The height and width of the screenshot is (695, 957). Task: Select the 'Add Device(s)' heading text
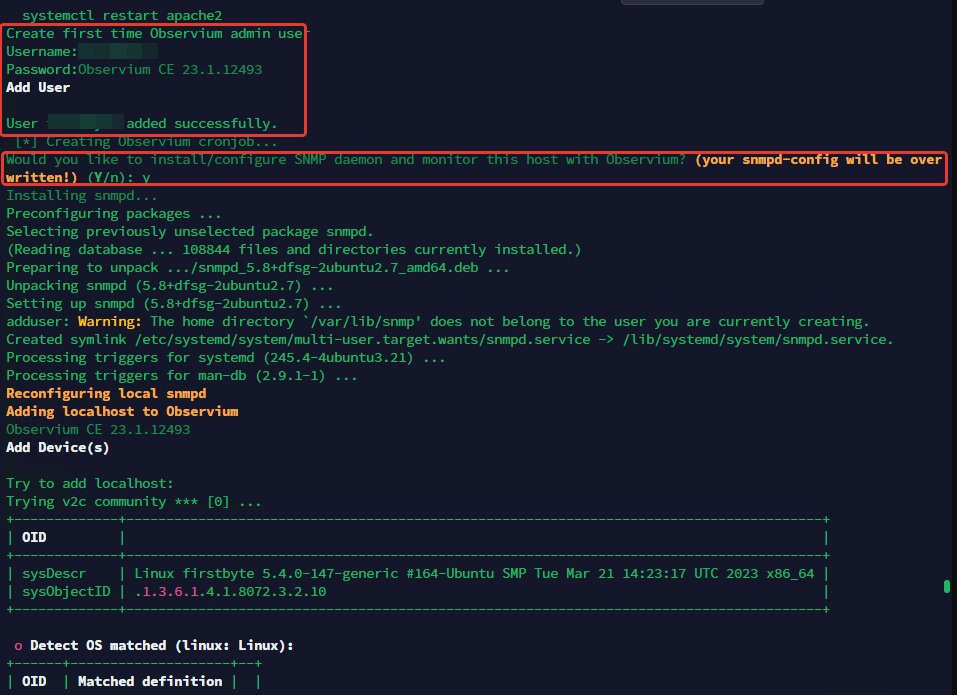pos(58,448)
